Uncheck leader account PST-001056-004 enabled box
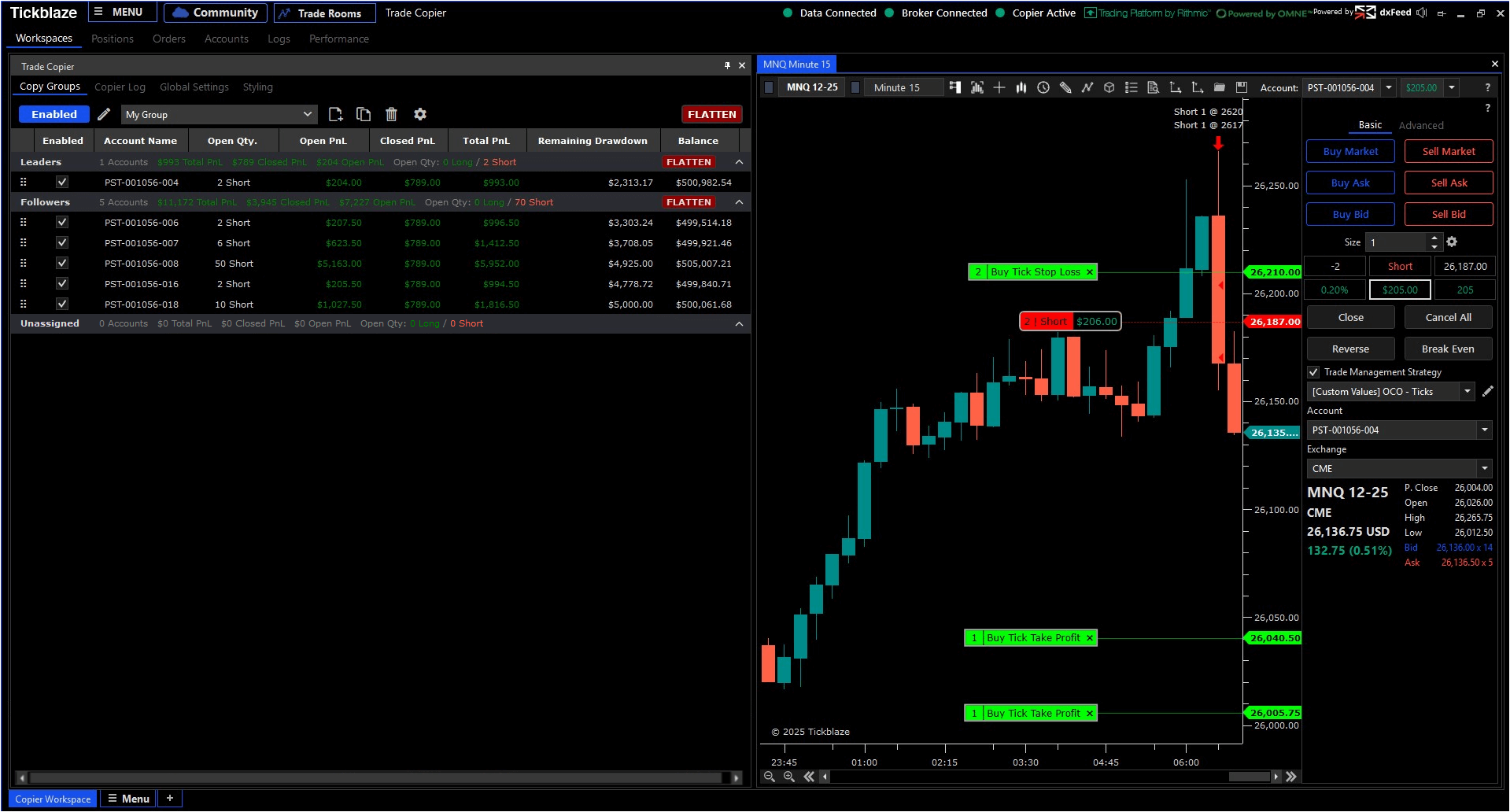The height and width of the screenshot is (812, 1510). [x=62, y=182]
